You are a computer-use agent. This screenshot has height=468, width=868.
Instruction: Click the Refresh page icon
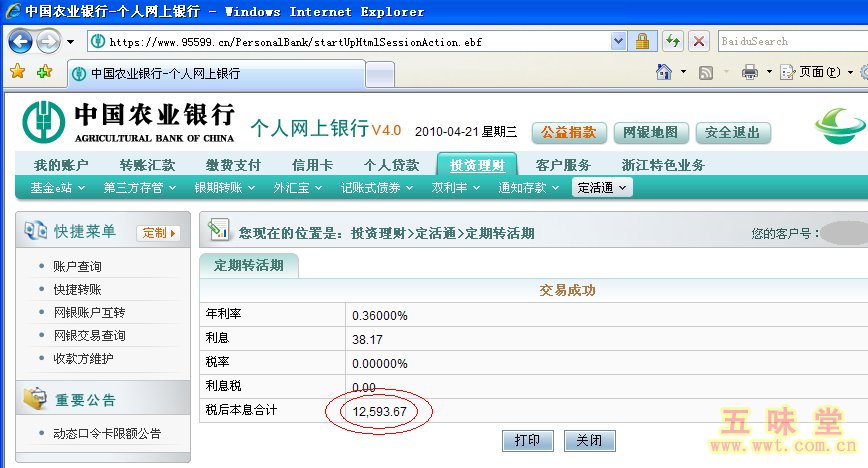click(x=673, y=41)
